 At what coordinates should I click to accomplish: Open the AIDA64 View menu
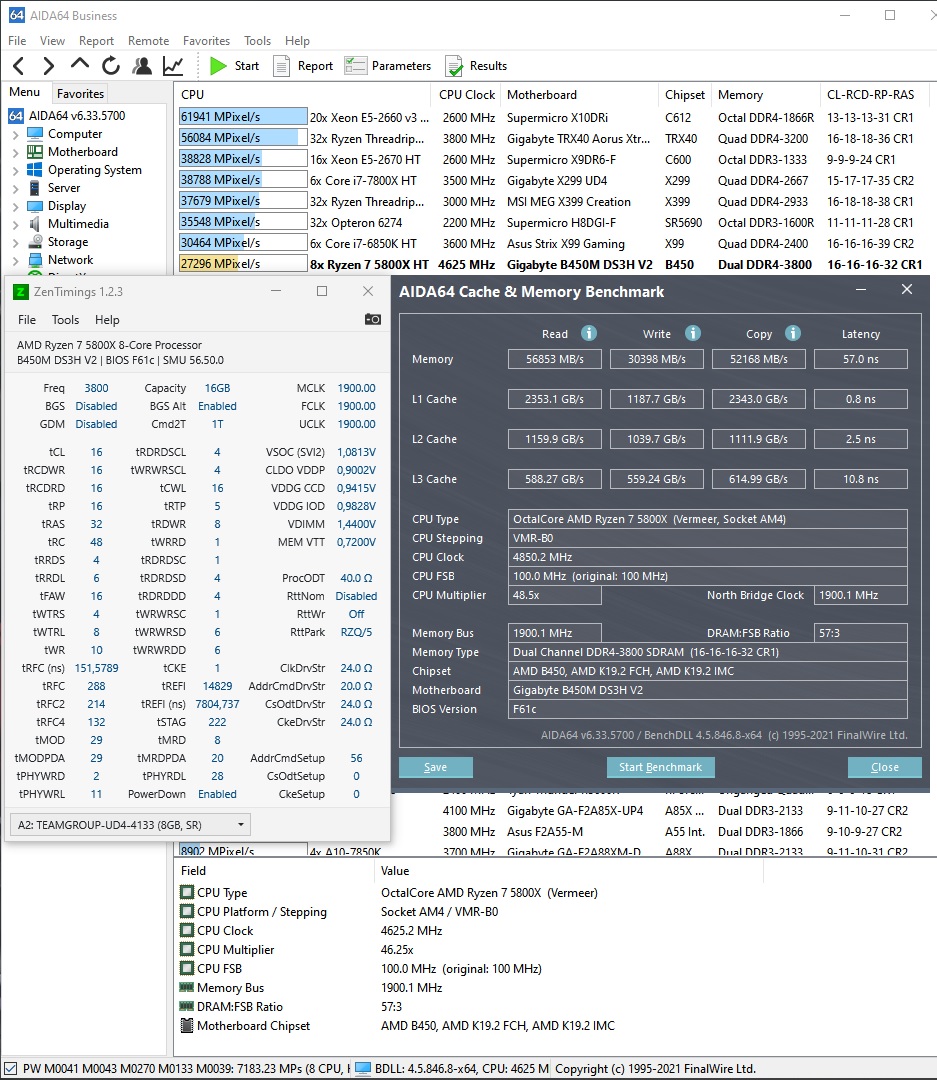[52, 41]
